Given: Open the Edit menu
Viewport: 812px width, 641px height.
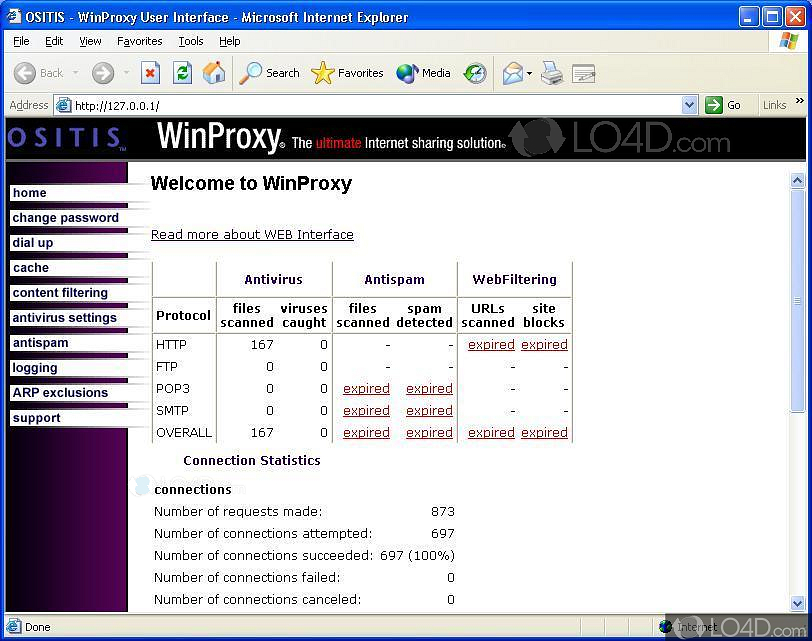Looking at the screenshot, I should (x=54, y=41).
